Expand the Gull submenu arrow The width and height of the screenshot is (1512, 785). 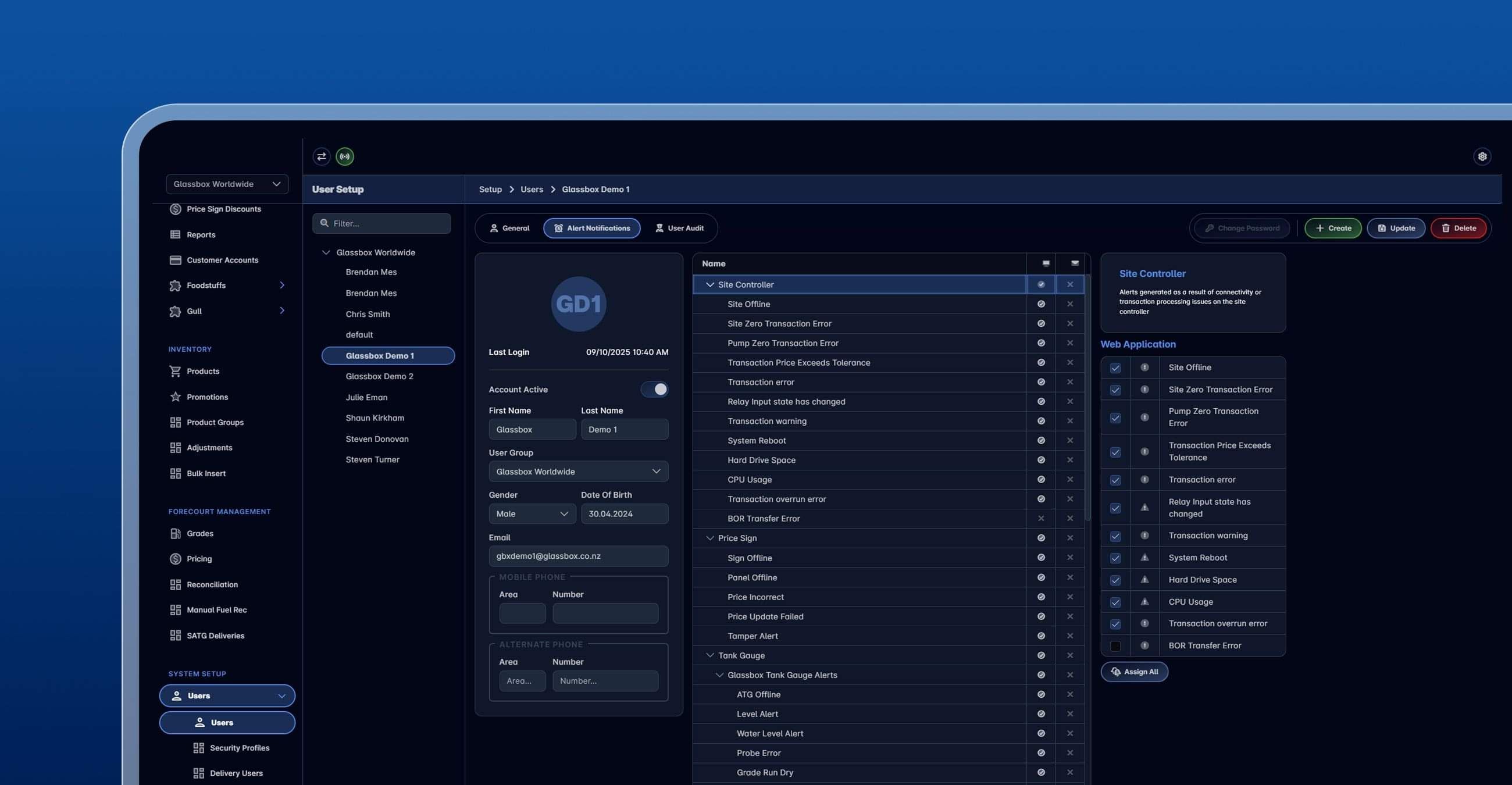(x=281, y=311)
